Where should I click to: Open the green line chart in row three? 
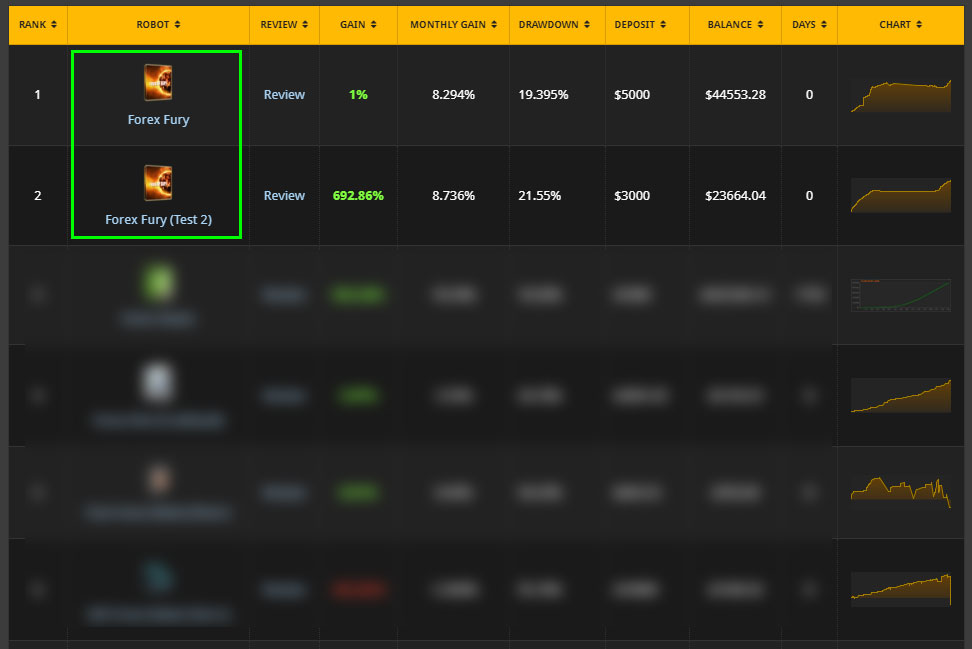[900, 296]
